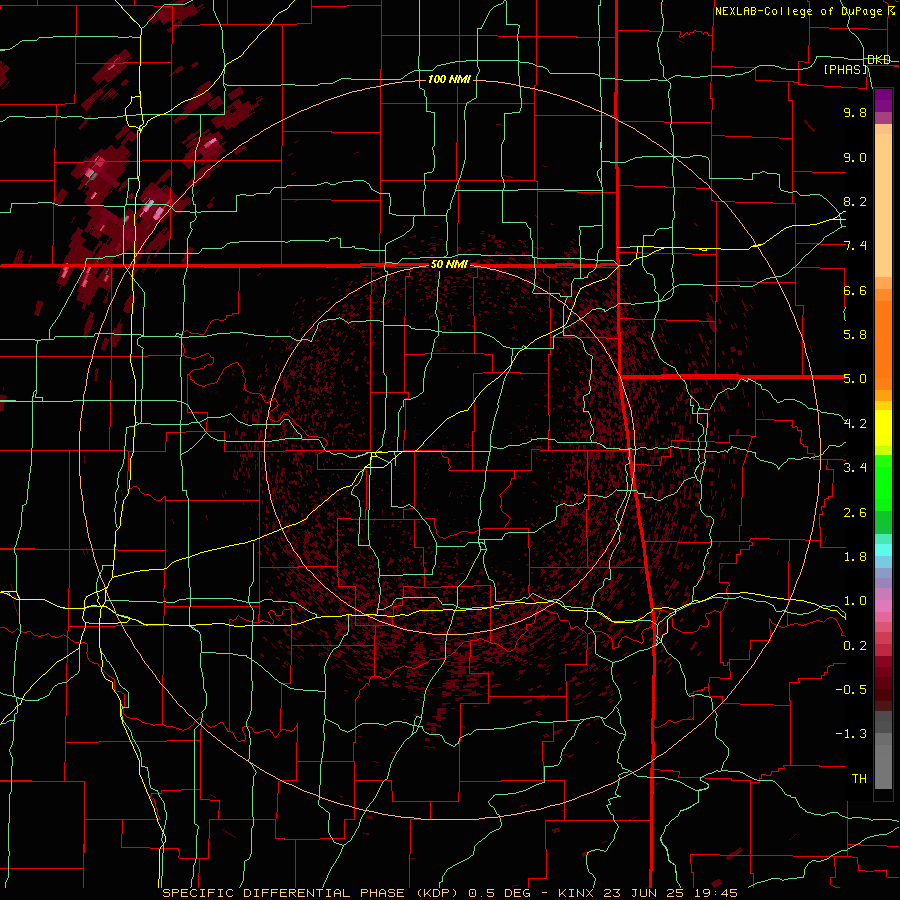The height and width of the screenshot is (900, 900).
Task: Click the 5.0 value on the scale
Action: click(x=855, y=379)
